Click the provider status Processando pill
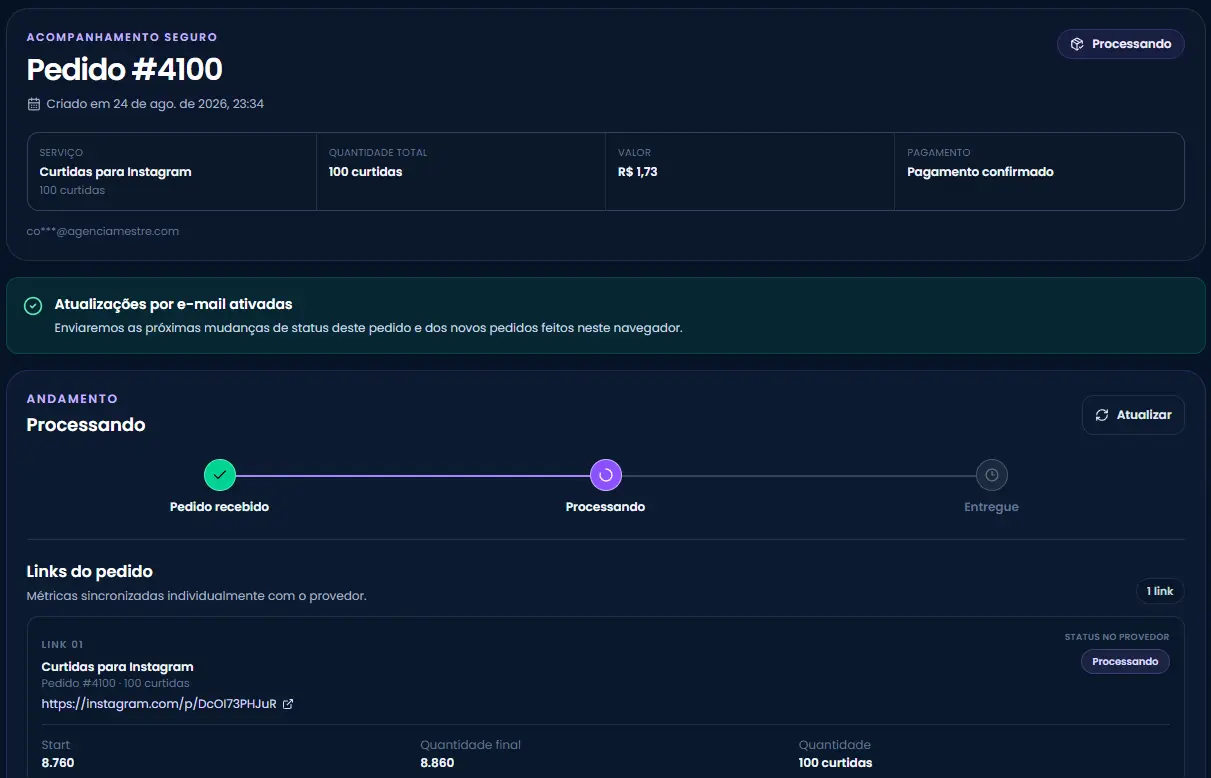 [1125, 662]
